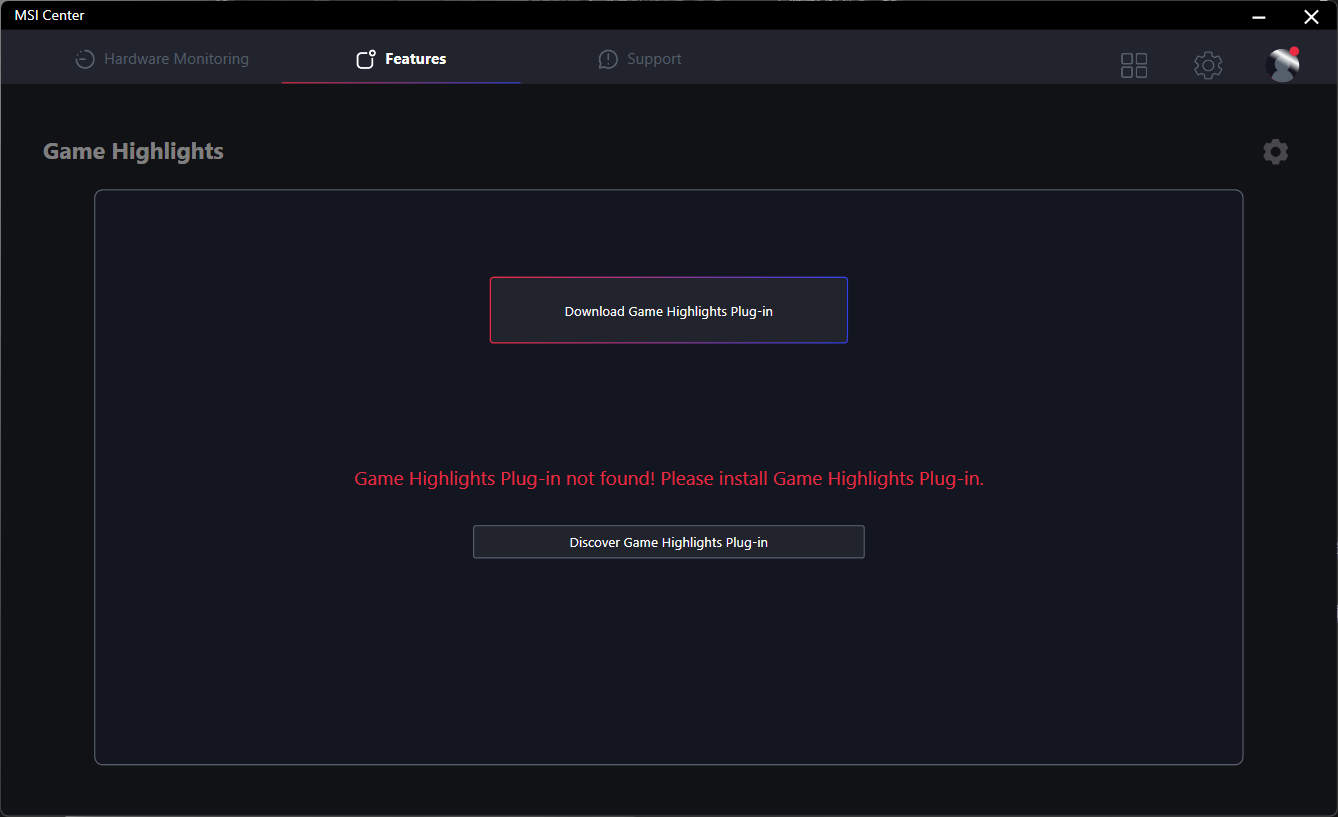The width and height of the screenshot is (1338, 817).
Task: Click the Hardware Monitoring gauge icon
Action: point(85,59)
